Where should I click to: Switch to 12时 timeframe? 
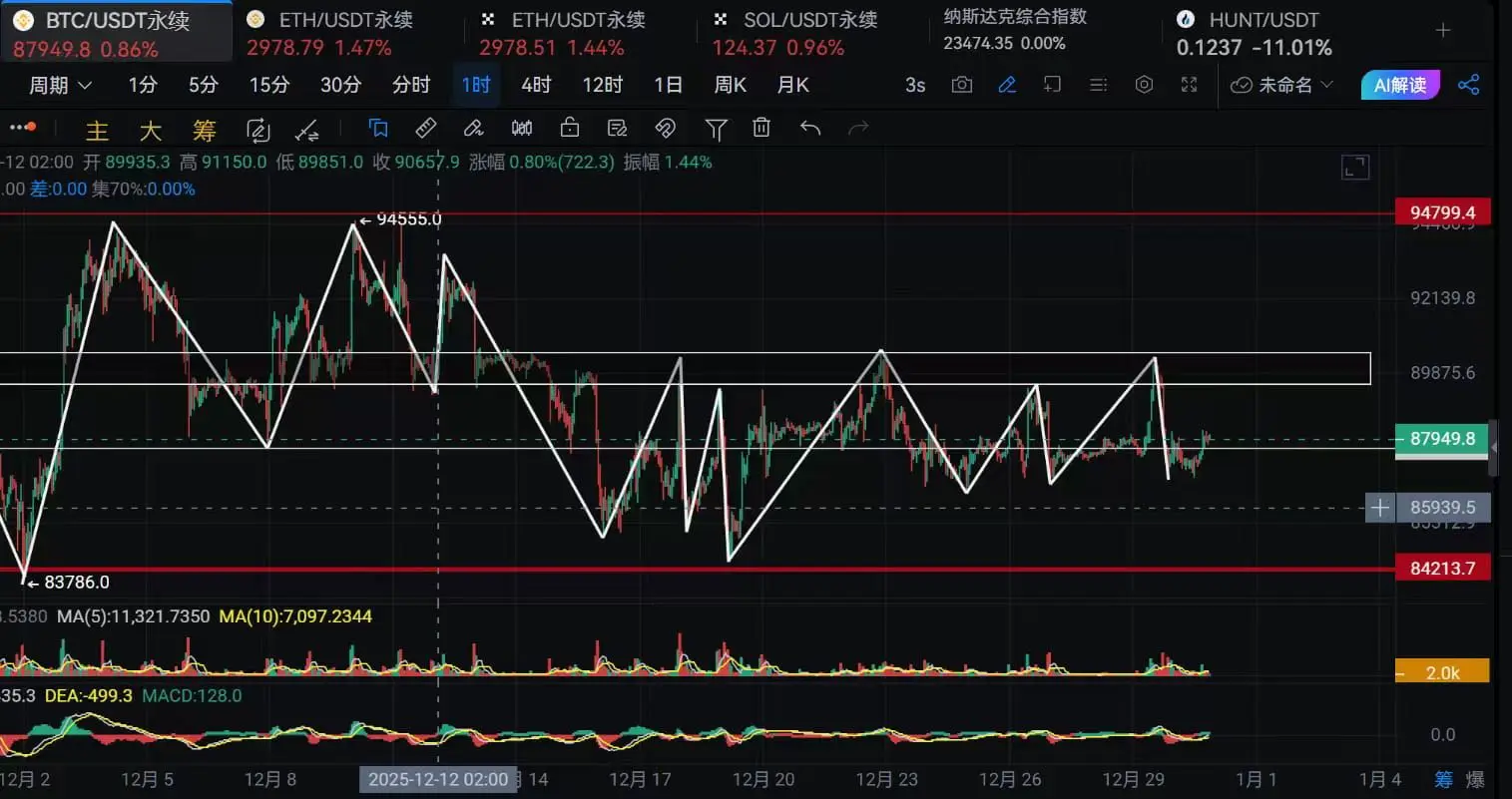(603, 85)
